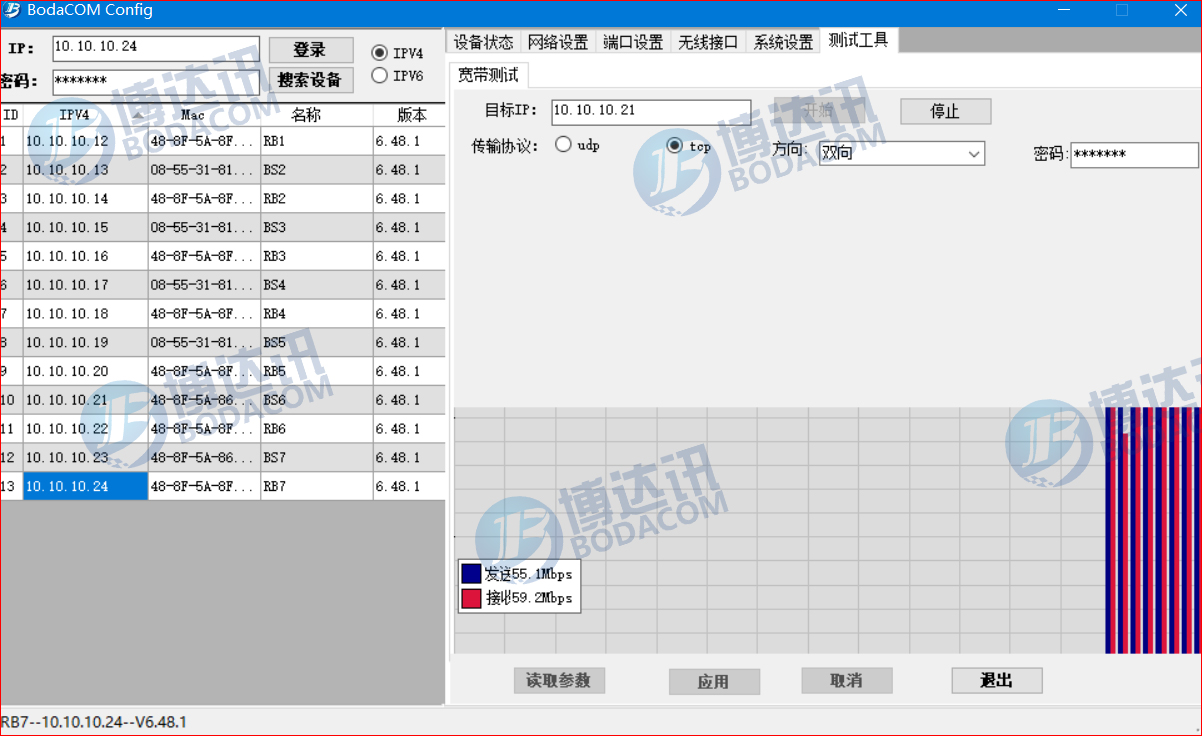The width and height of the screenshot is (1202, 736).
Task: Switch to the 设备状态 tab
Action: pos(483,42)
